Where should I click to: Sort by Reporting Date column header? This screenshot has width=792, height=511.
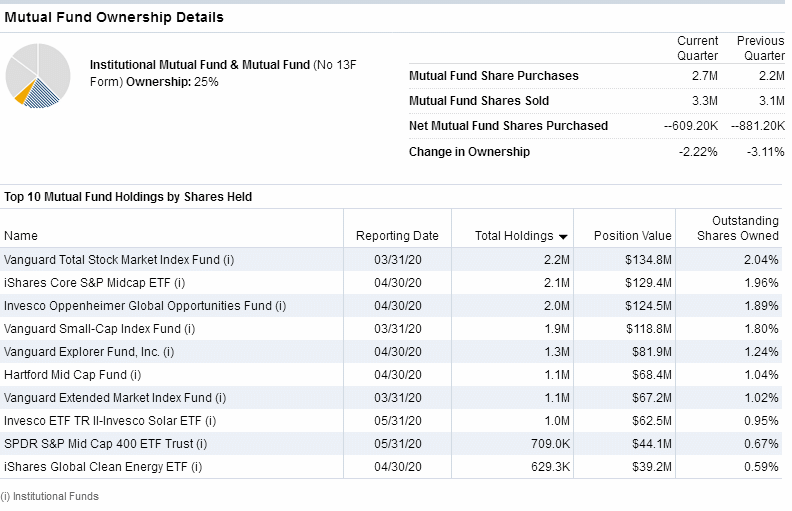(x=397, y=236)
